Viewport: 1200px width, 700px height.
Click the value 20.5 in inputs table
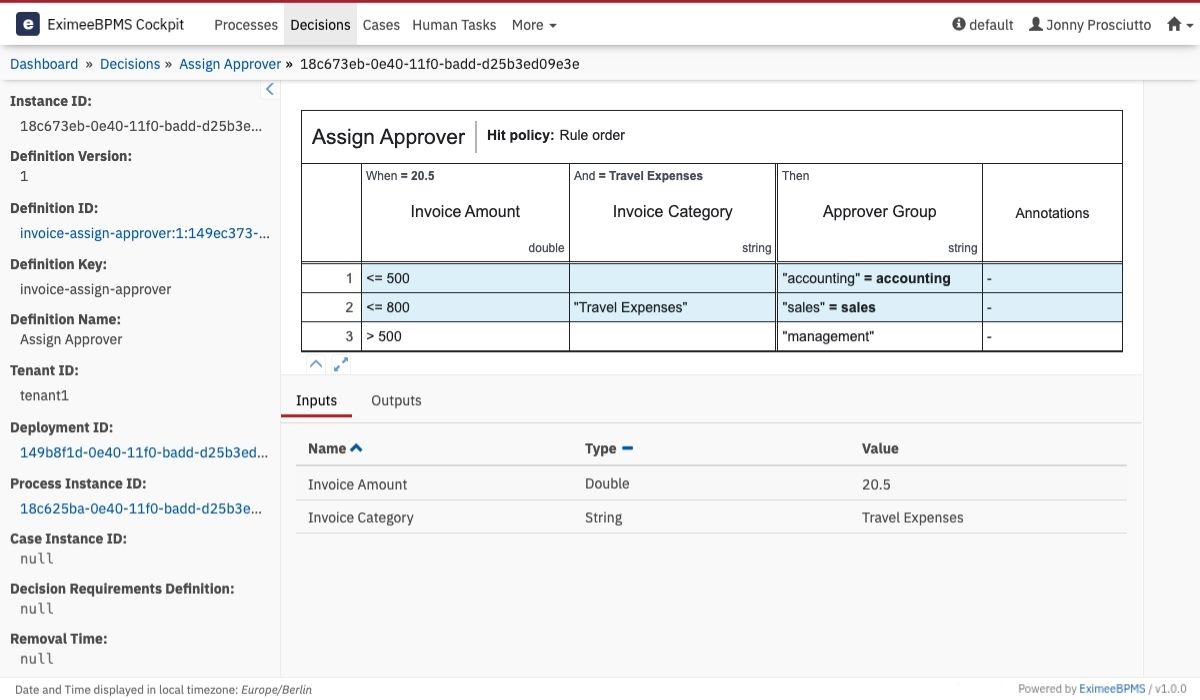[876, 484]
